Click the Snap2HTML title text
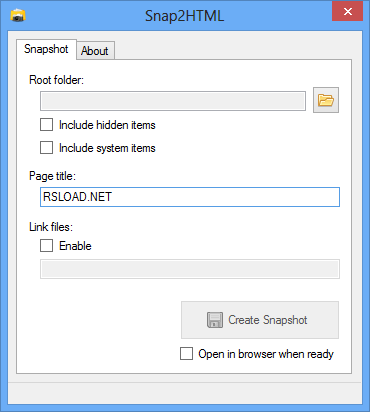370x412 pixels. pyautogui.click(x=184, y=16)
